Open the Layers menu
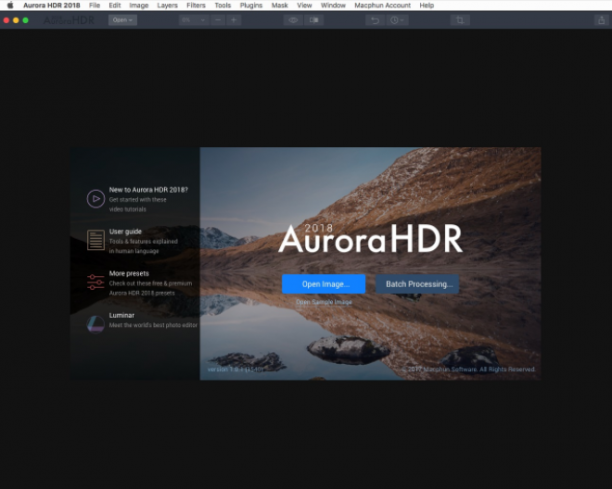The image size is (612, 489). point(167,5)
